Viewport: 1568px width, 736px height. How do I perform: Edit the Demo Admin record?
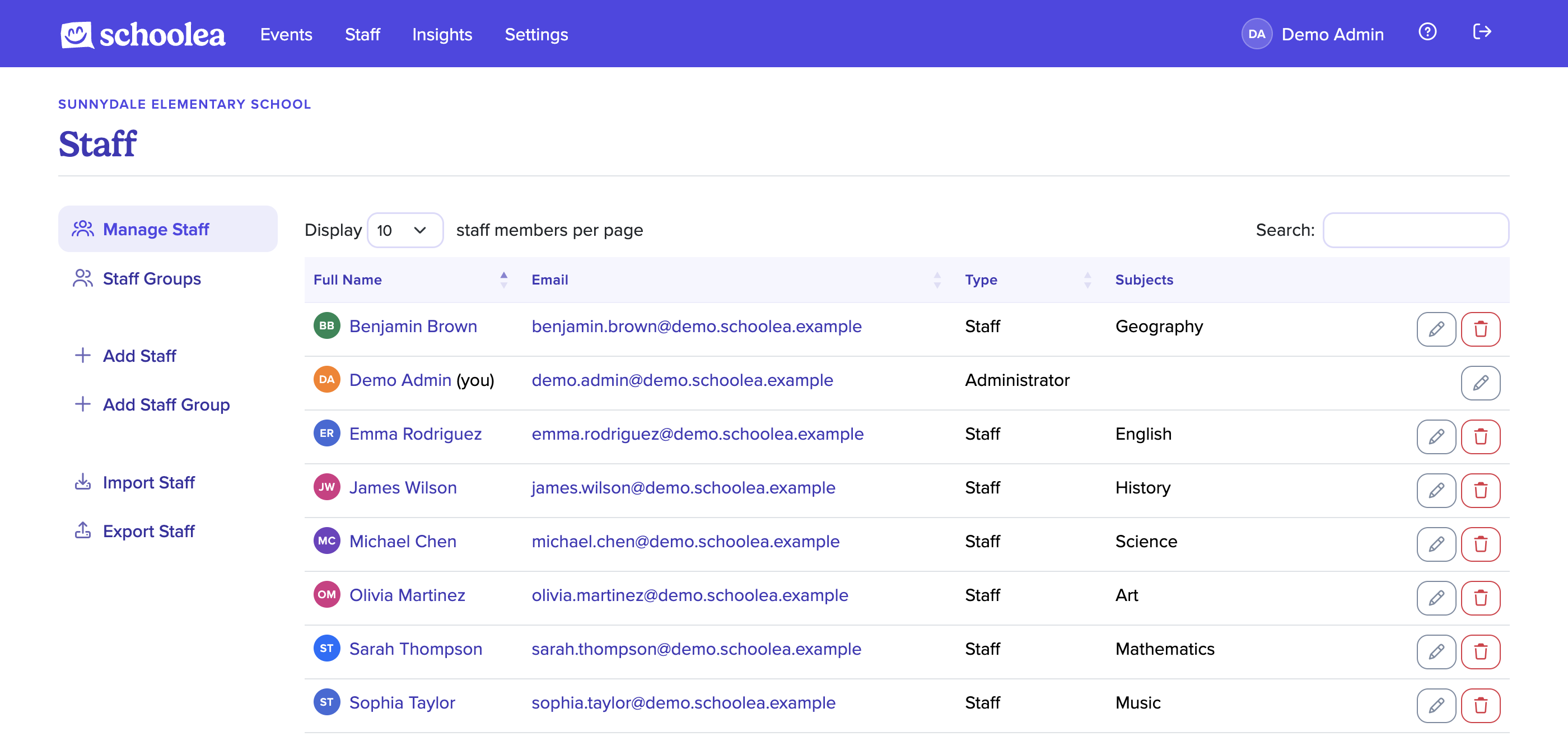click(x=1480, y=383)
